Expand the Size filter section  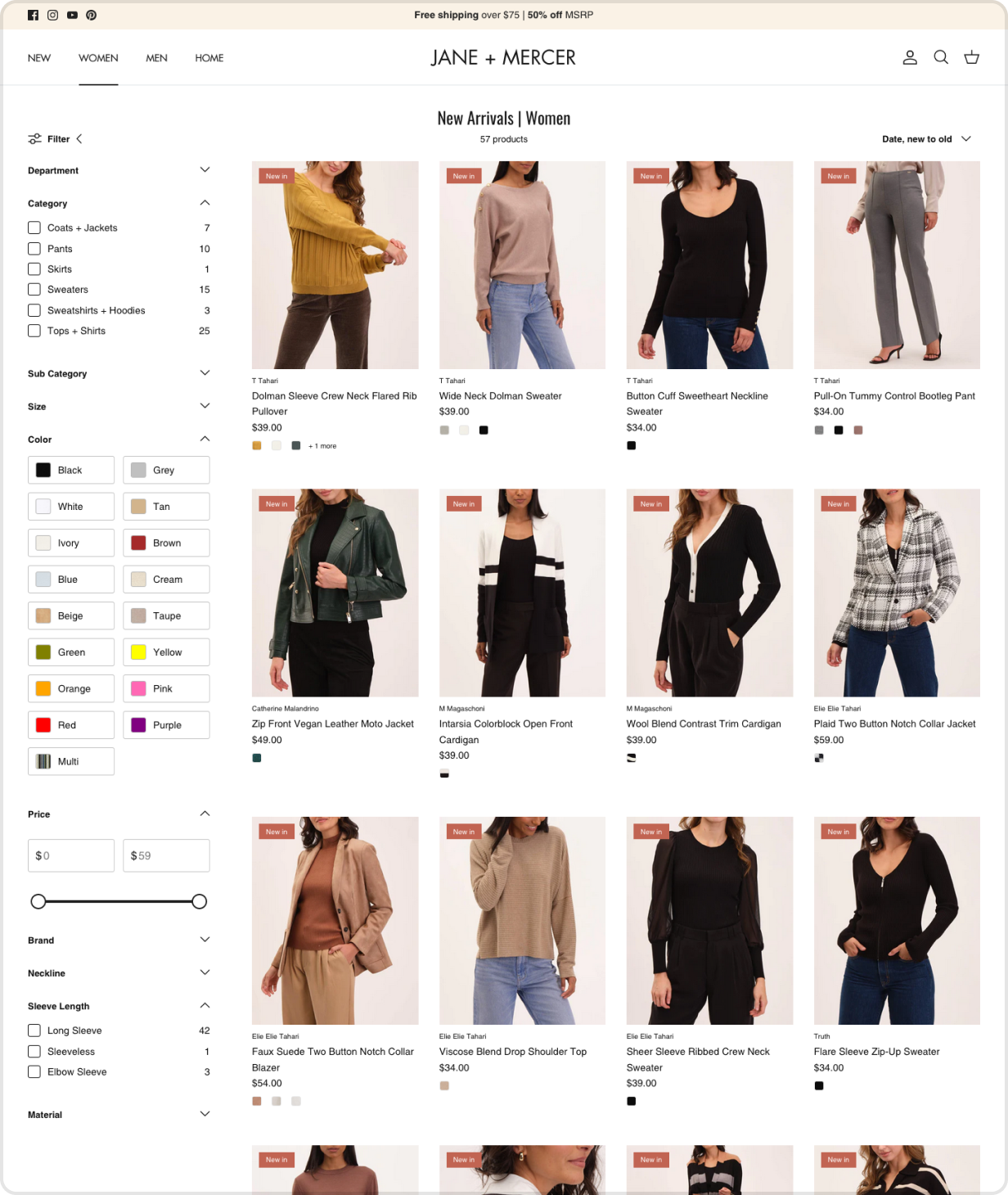119,406
